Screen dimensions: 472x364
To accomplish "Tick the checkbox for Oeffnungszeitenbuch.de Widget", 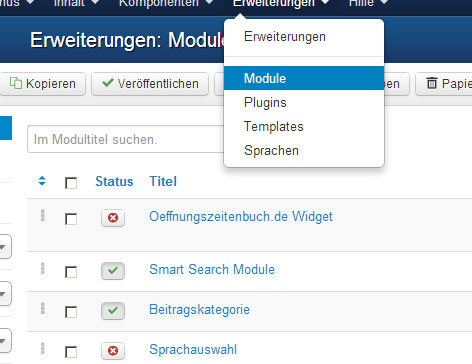I will point(71,219).
